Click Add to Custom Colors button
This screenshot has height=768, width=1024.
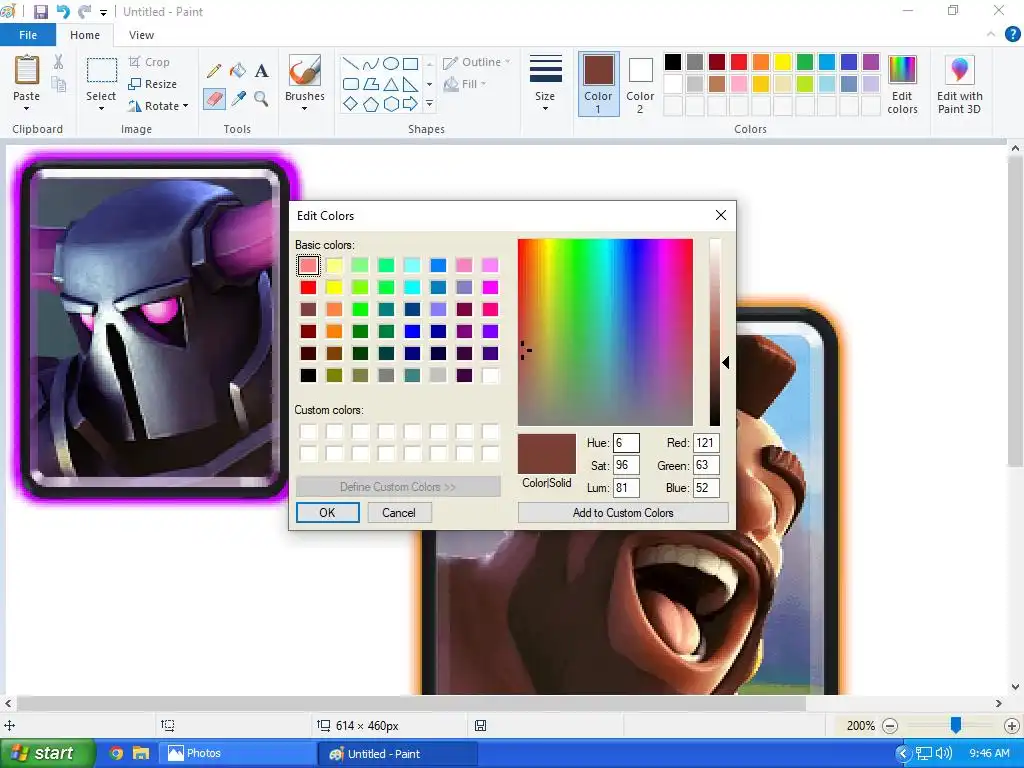[623, 513]
